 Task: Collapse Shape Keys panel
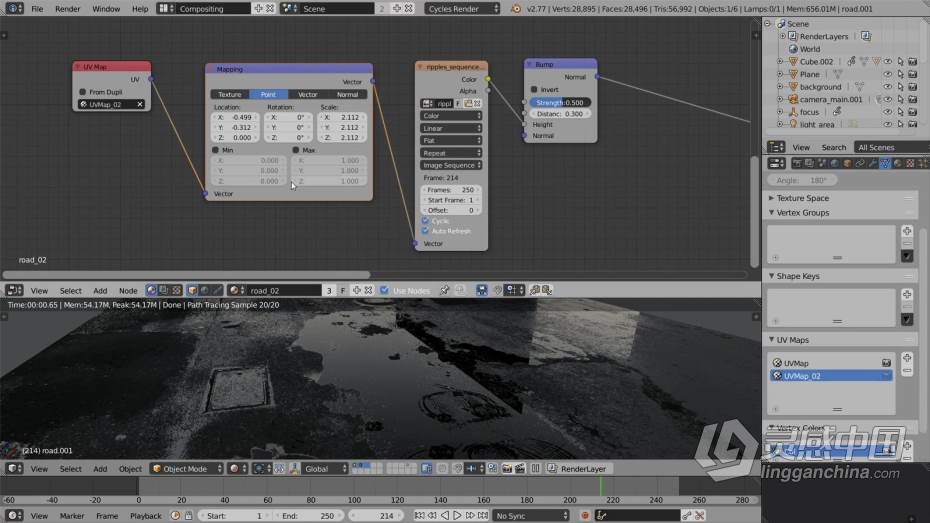pos(771,276)
